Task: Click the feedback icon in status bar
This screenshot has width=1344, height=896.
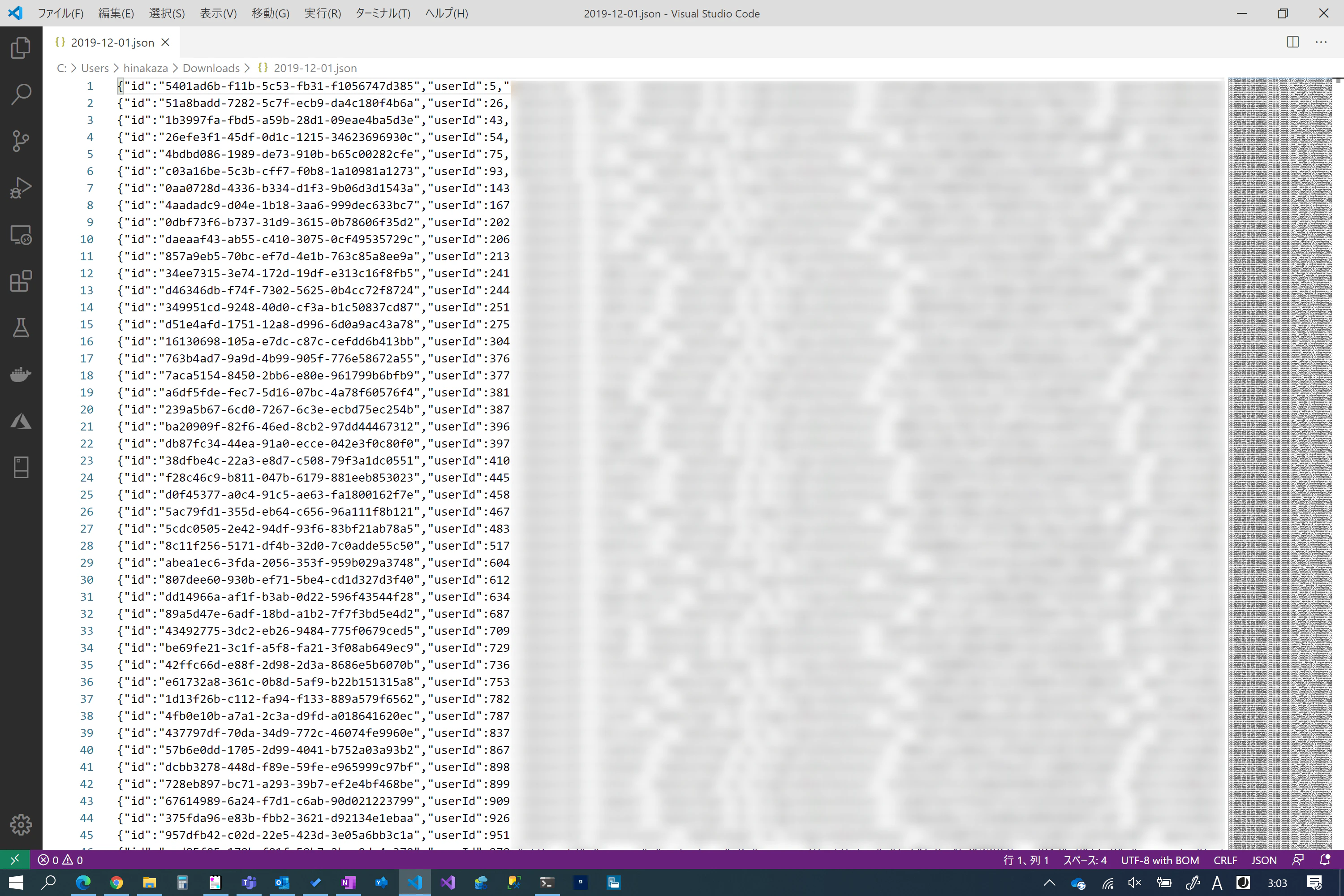Action: (x=1298, y=859)
